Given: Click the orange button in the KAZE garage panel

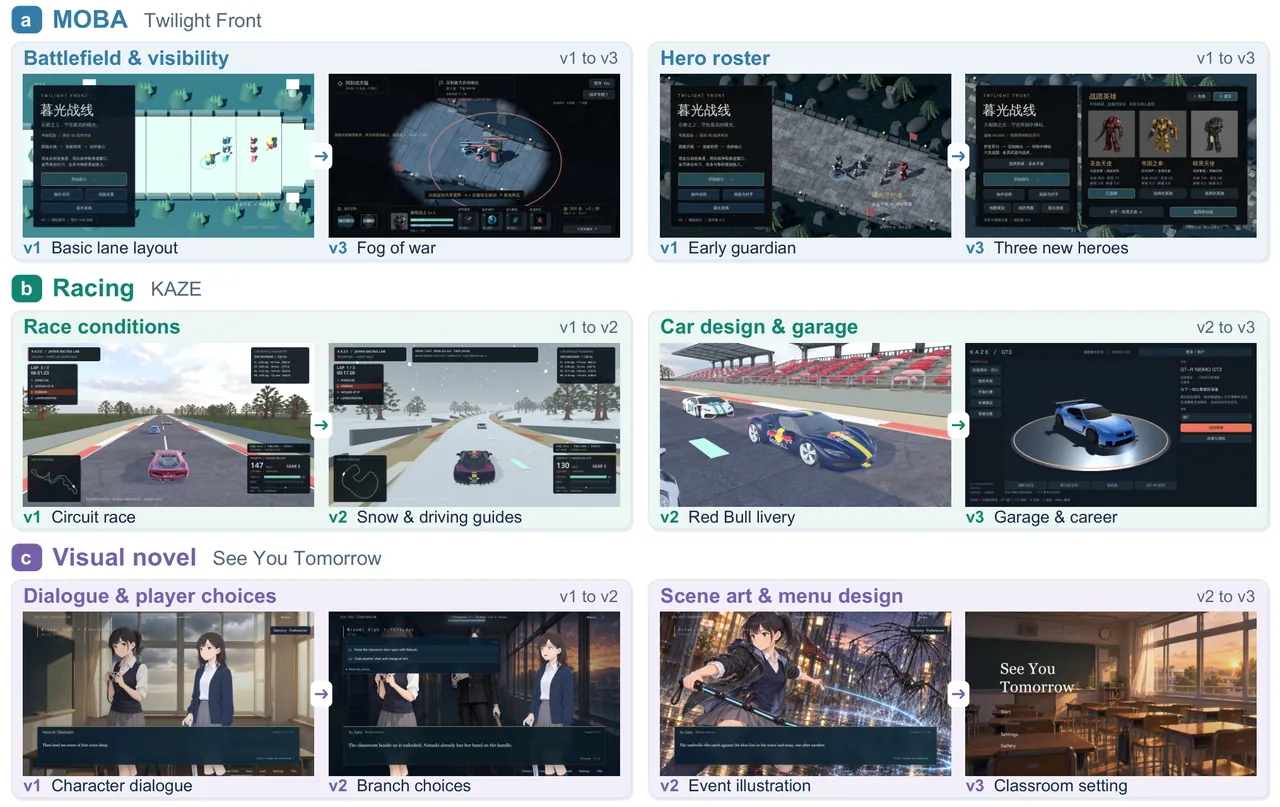Looking at the screenshot, I should pos(1216,428).
